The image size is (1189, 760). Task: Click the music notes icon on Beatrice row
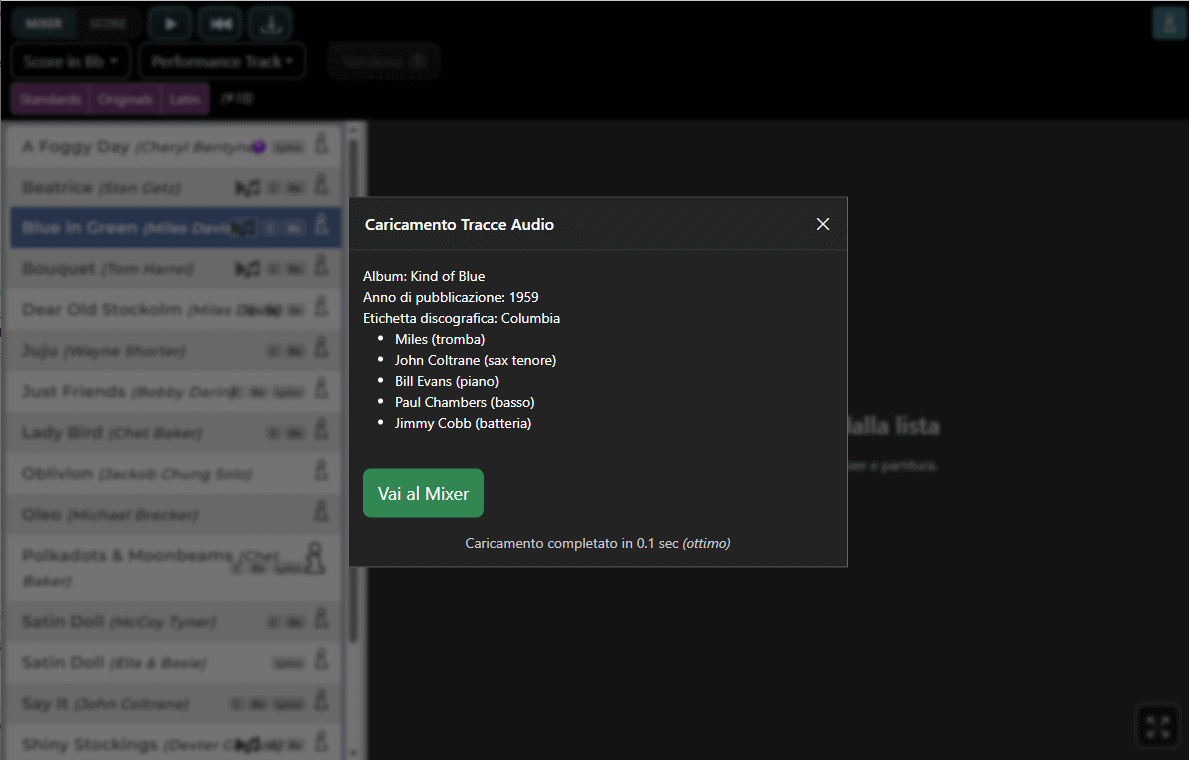point(247,187)
